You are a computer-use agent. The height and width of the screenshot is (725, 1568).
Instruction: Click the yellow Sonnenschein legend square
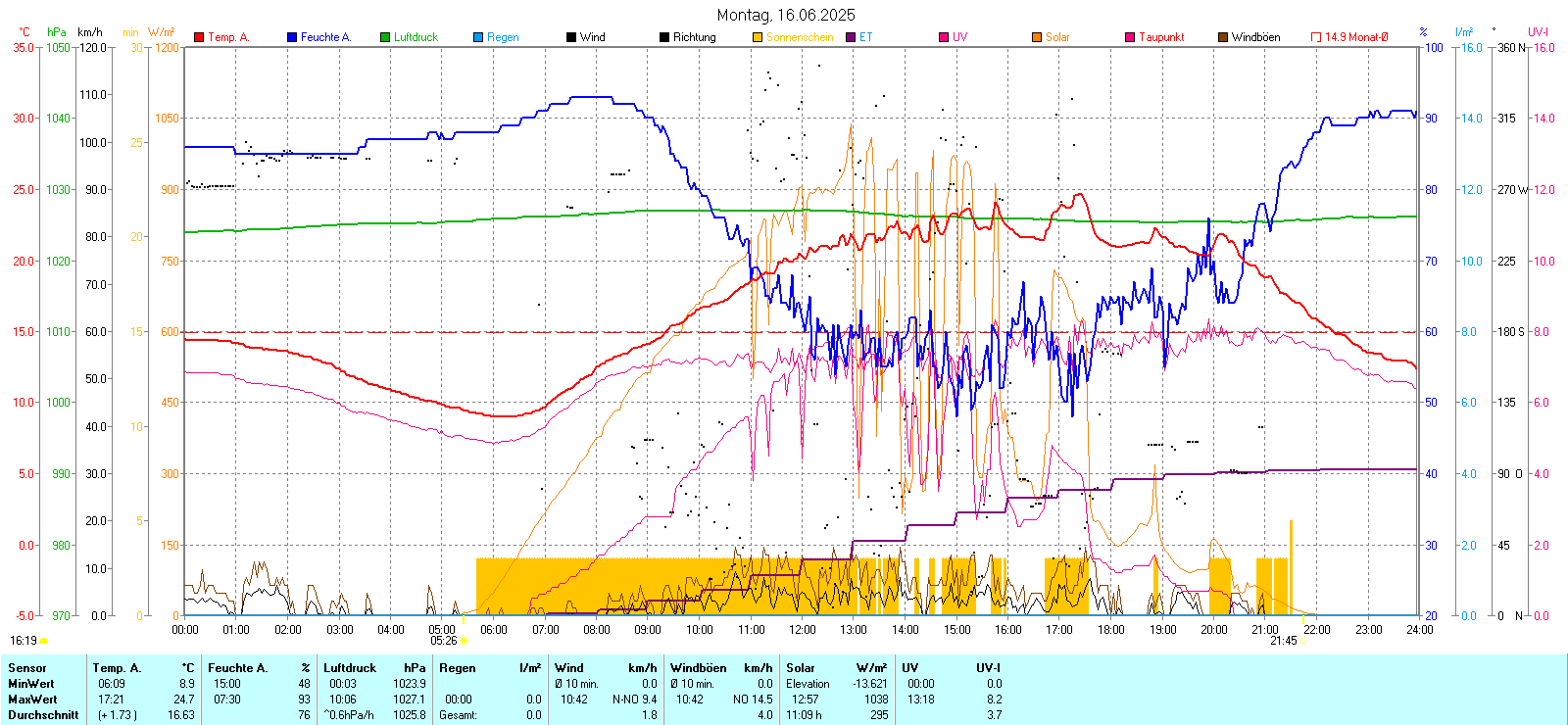[758, 37]
